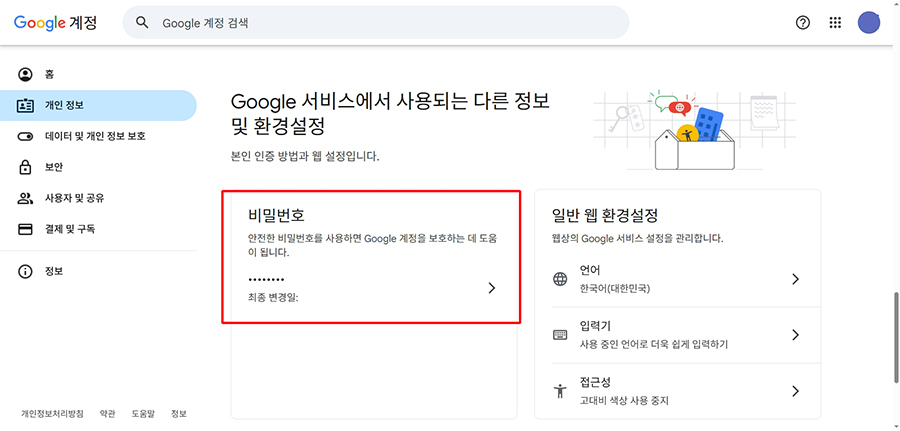This screenshot has width=900, height=431.
Task: Open 도움말 footer link
Action: (143, 414)
